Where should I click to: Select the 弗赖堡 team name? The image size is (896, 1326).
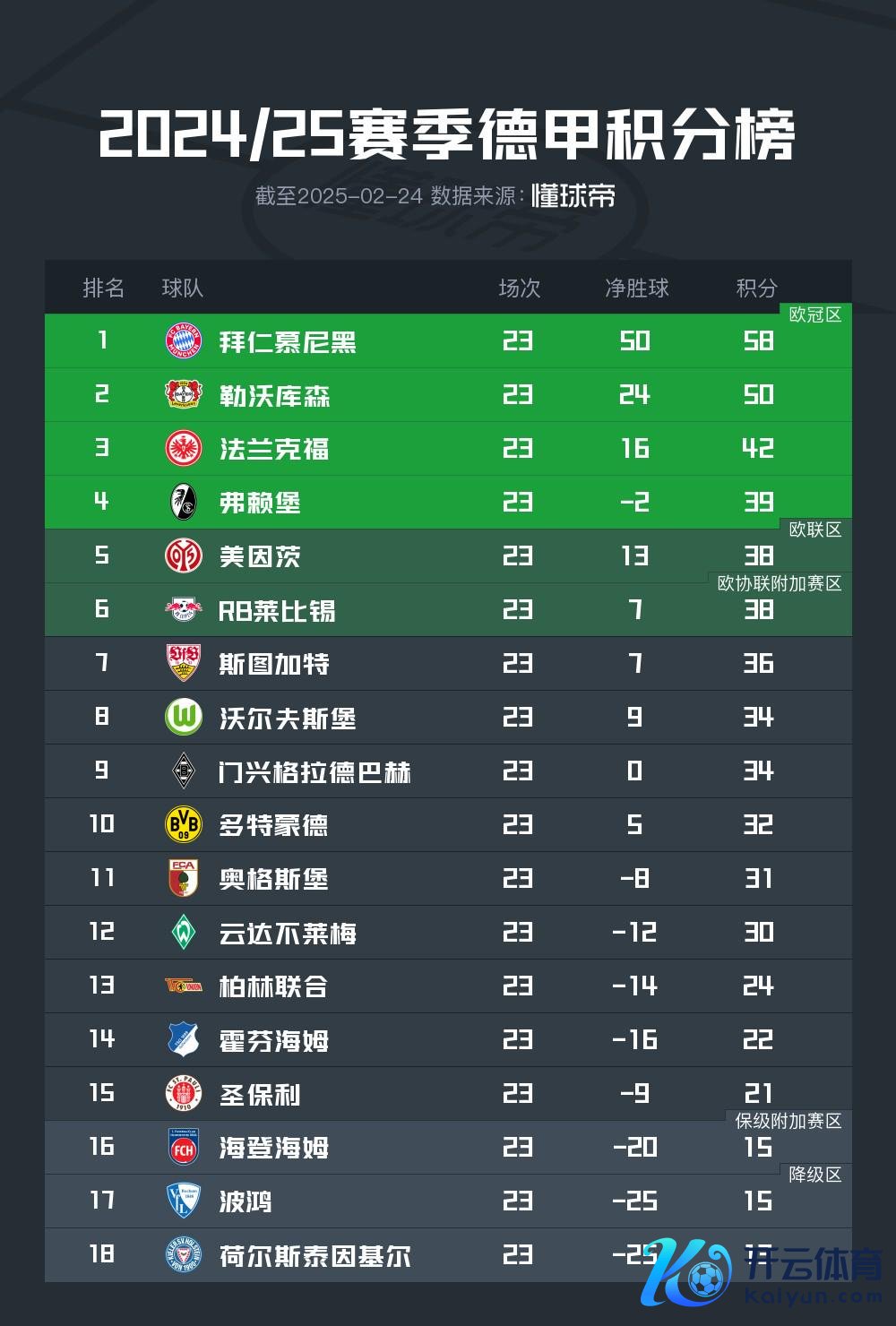(x=260, y=503)
